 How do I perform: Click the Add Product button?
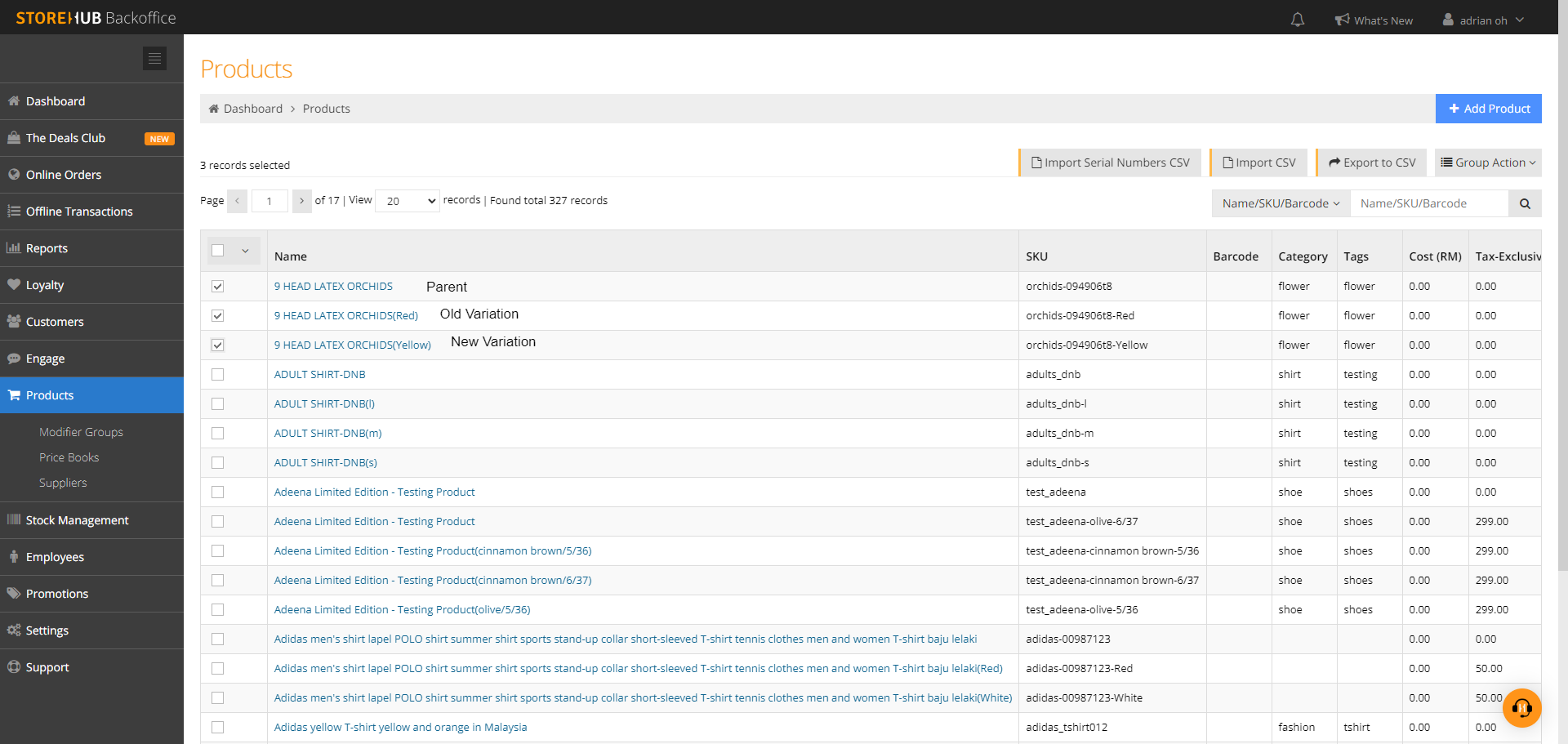click(1489, 109)
